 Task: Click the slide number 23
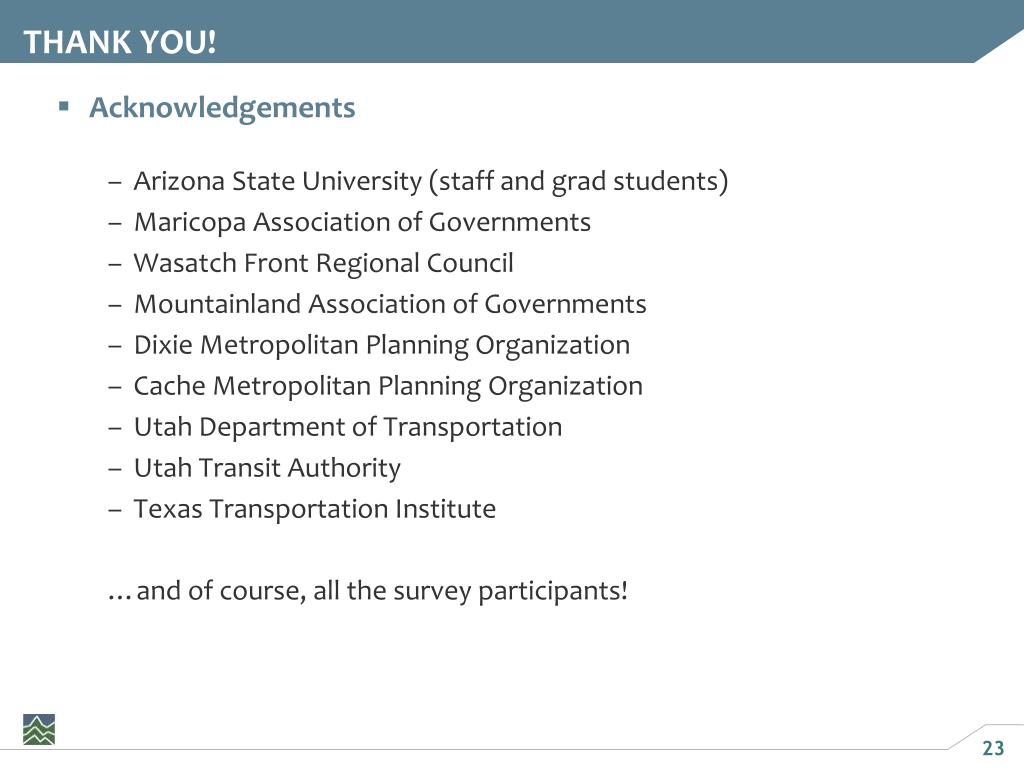coord(993,748)
